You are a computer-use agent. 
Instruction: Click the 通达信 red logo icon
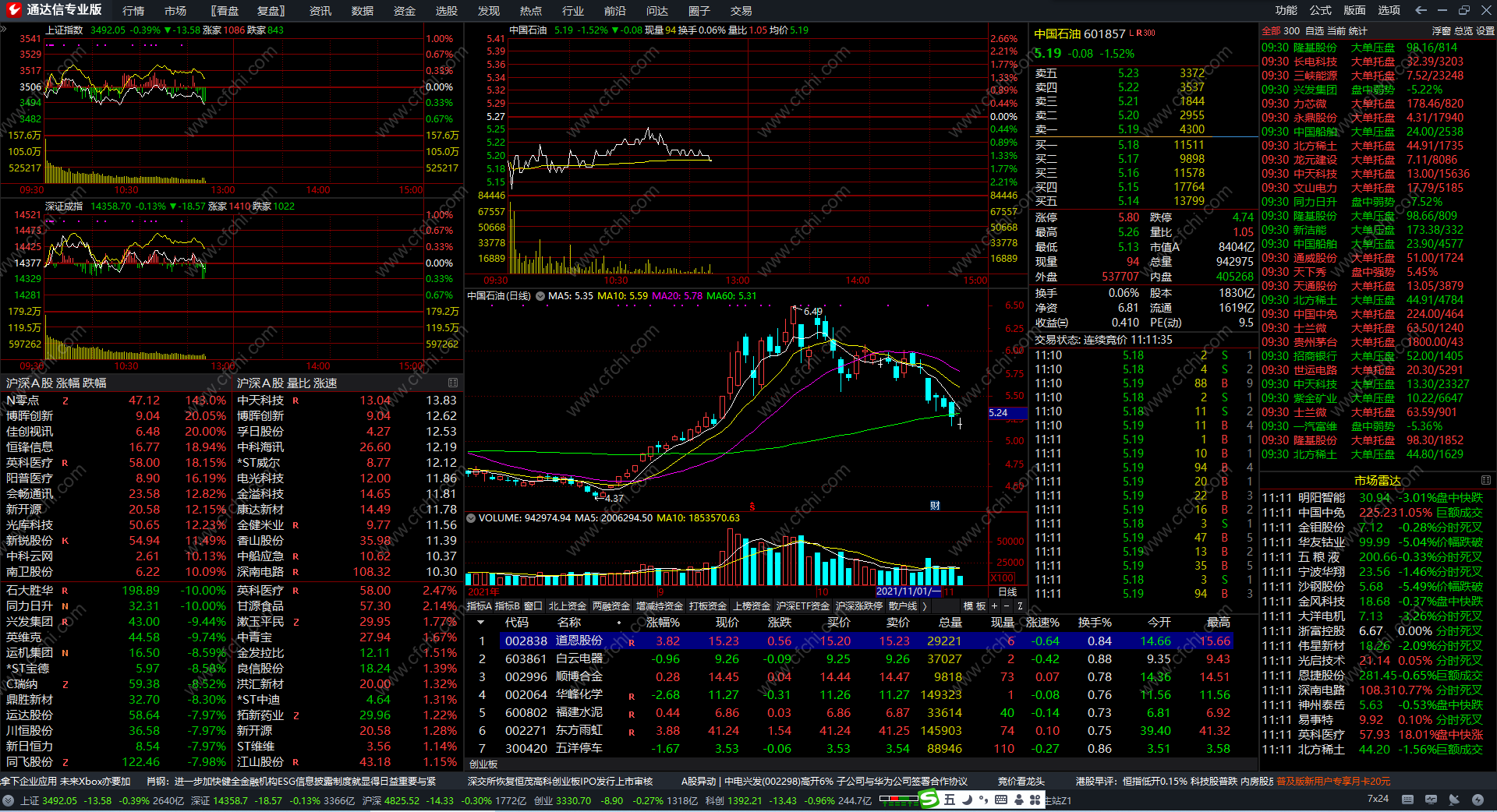pyautogui.click(x=13, y=10)
